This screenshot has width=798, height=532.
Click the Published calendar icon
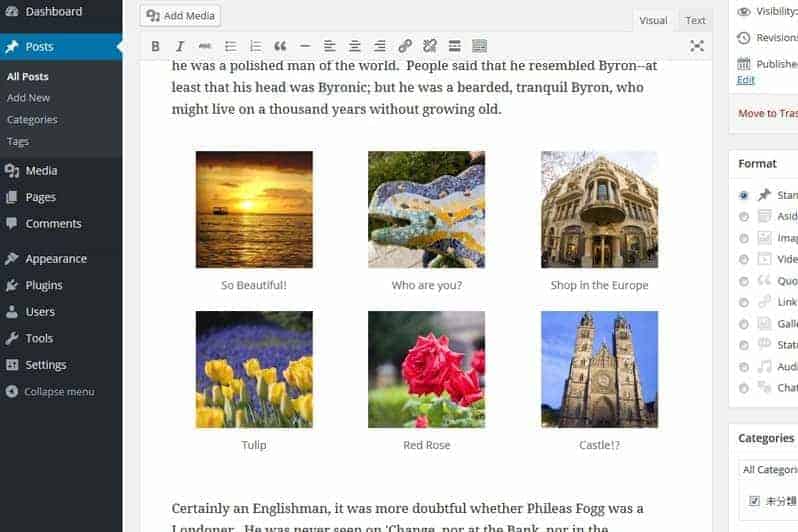click(x=744, y=64)
